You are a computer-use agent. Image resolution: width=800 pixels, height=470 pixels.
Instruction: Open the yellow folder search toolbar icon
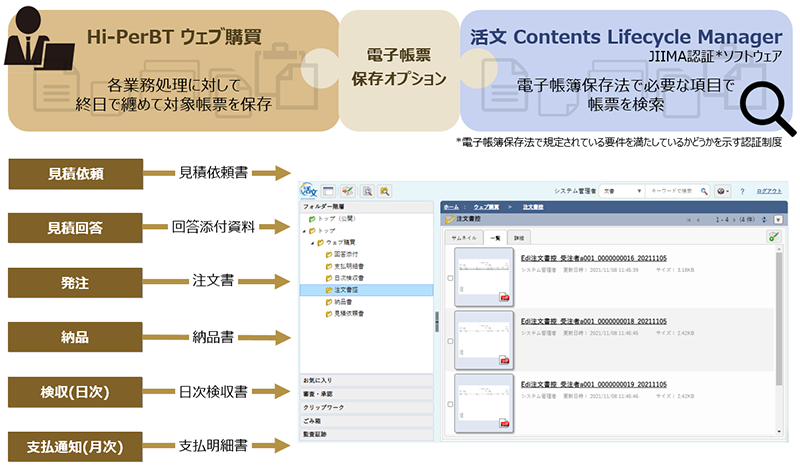(x=385, y=191)
